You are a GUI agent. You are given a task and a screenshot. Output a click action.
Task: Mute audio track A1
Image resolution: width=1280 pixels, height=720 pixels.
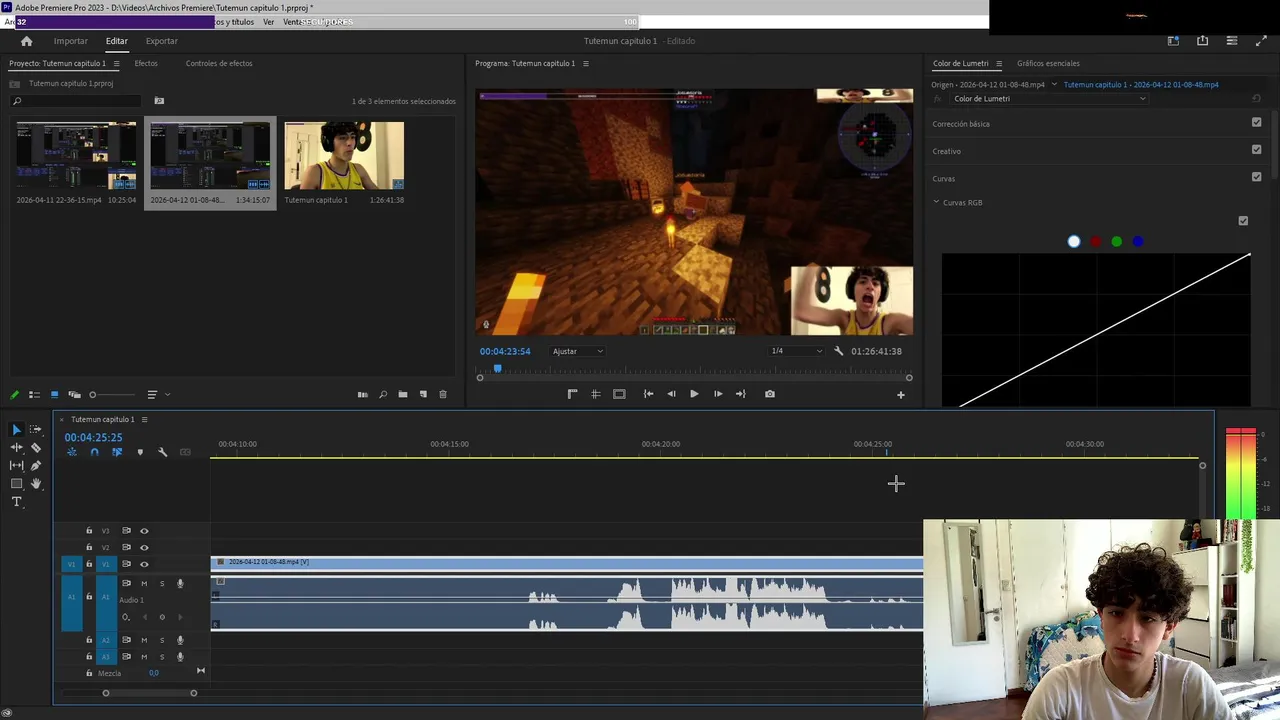coord(144,584)
